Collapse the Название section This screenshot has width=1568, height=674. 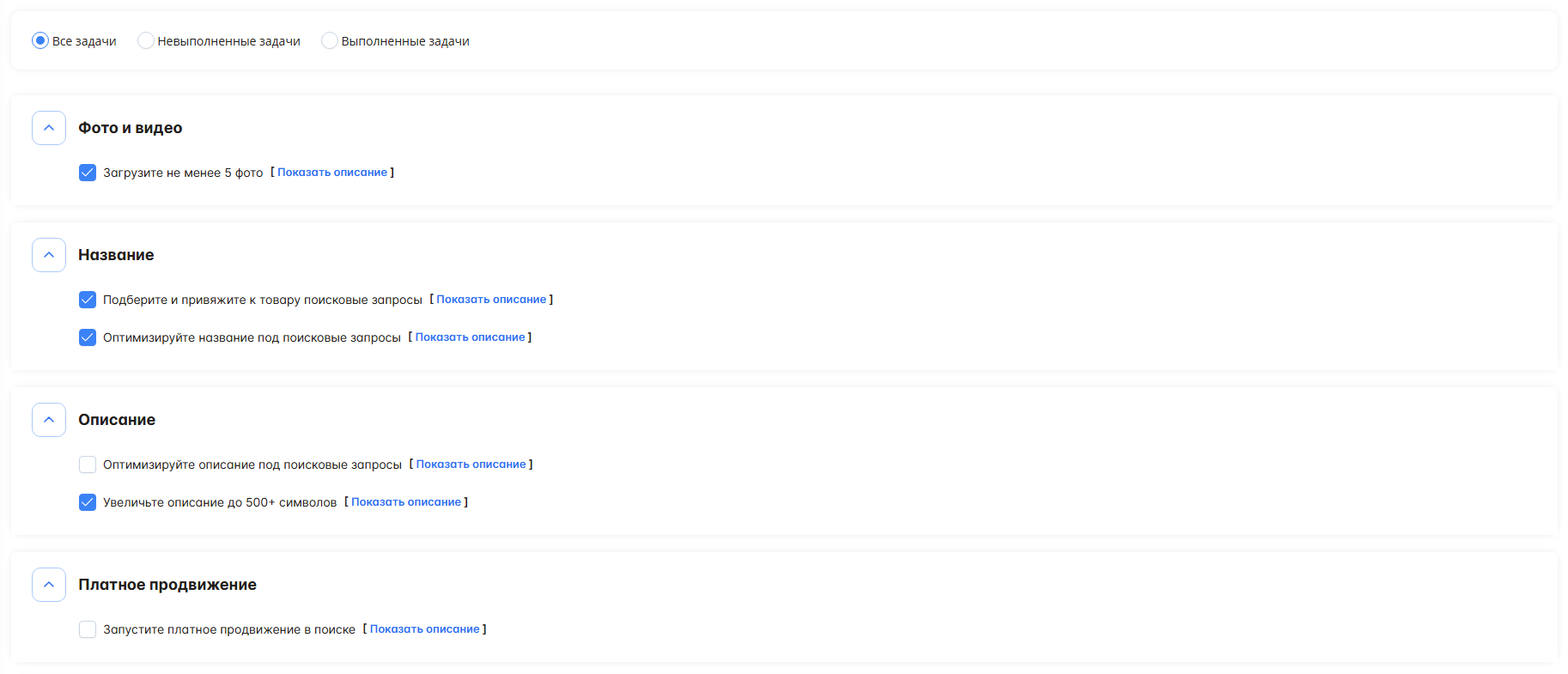point(49,255)
